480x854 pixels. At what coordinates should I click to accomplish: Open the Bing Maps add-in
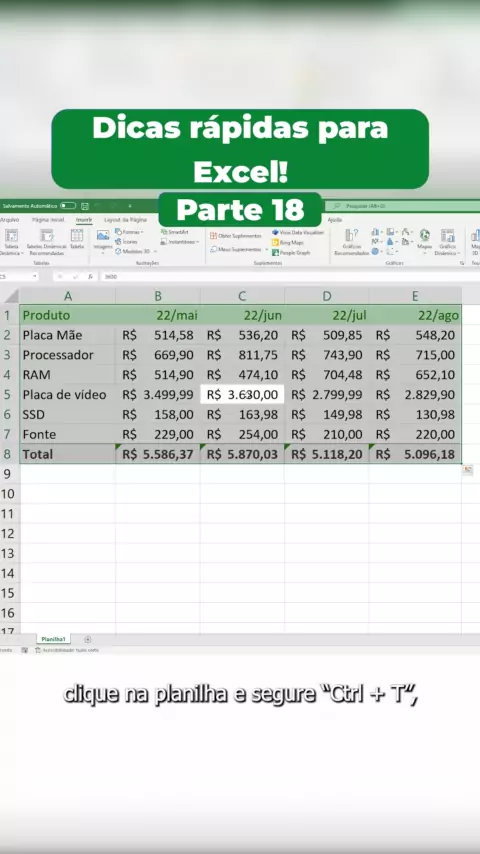(288, 242)
